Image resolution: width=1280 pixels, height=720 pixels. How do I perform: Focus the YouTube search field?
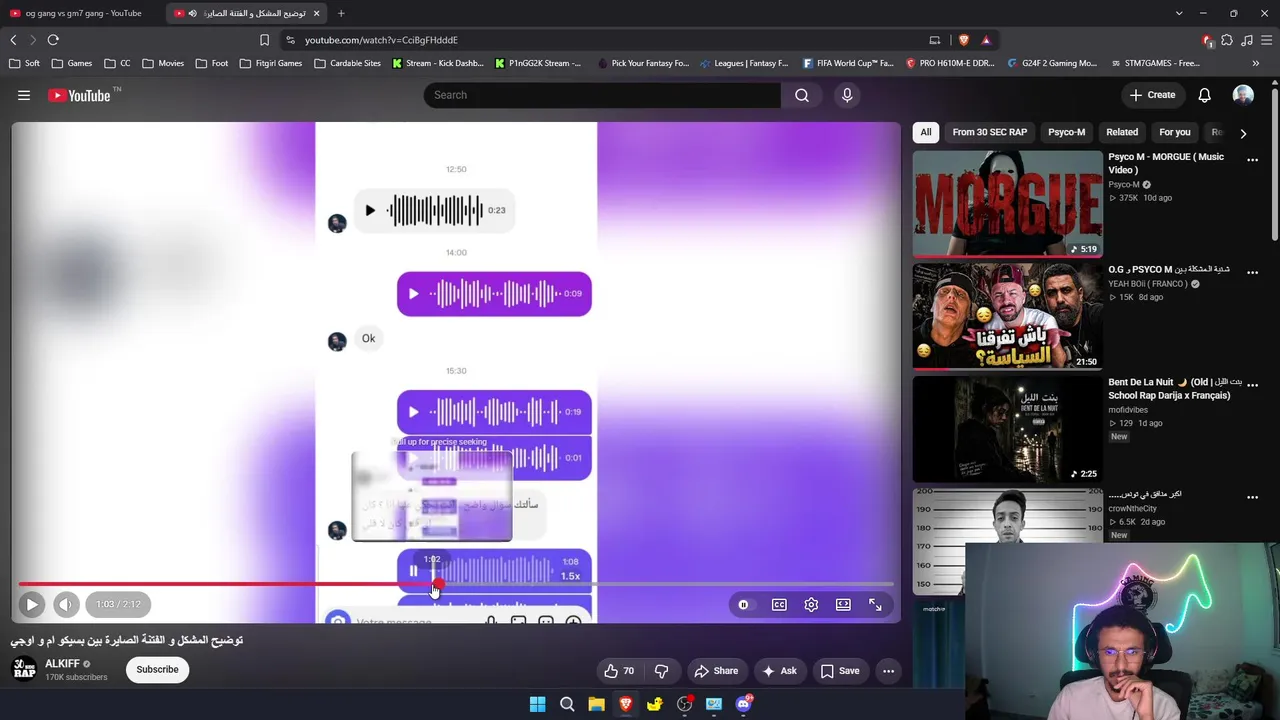tap(602, 95)
